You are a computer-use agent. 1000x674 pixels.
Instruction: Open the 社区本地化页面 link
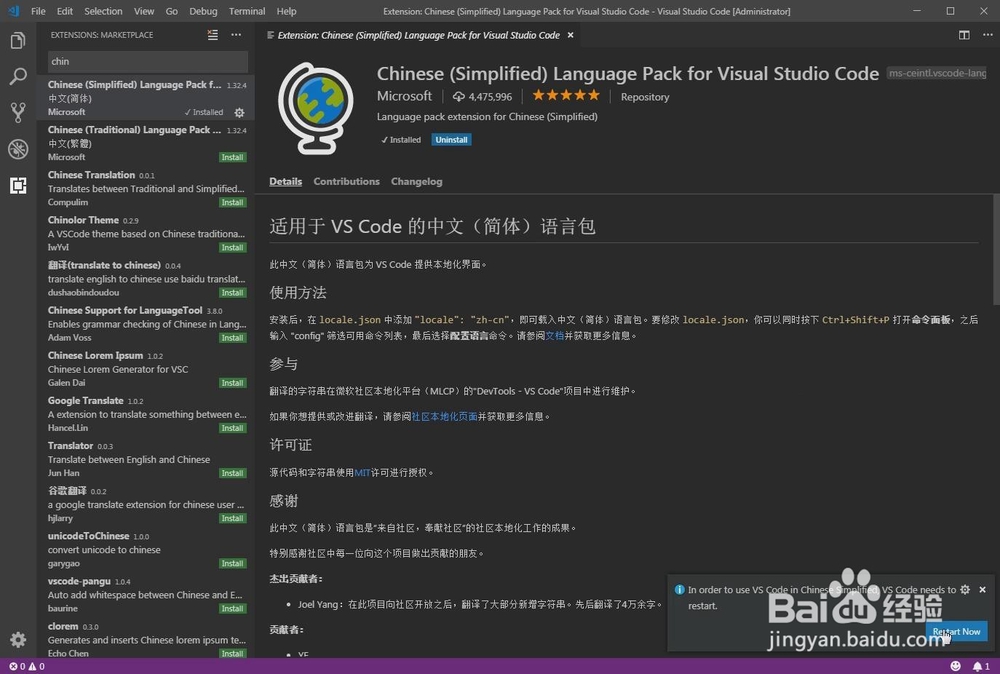(x=445, y=416)
